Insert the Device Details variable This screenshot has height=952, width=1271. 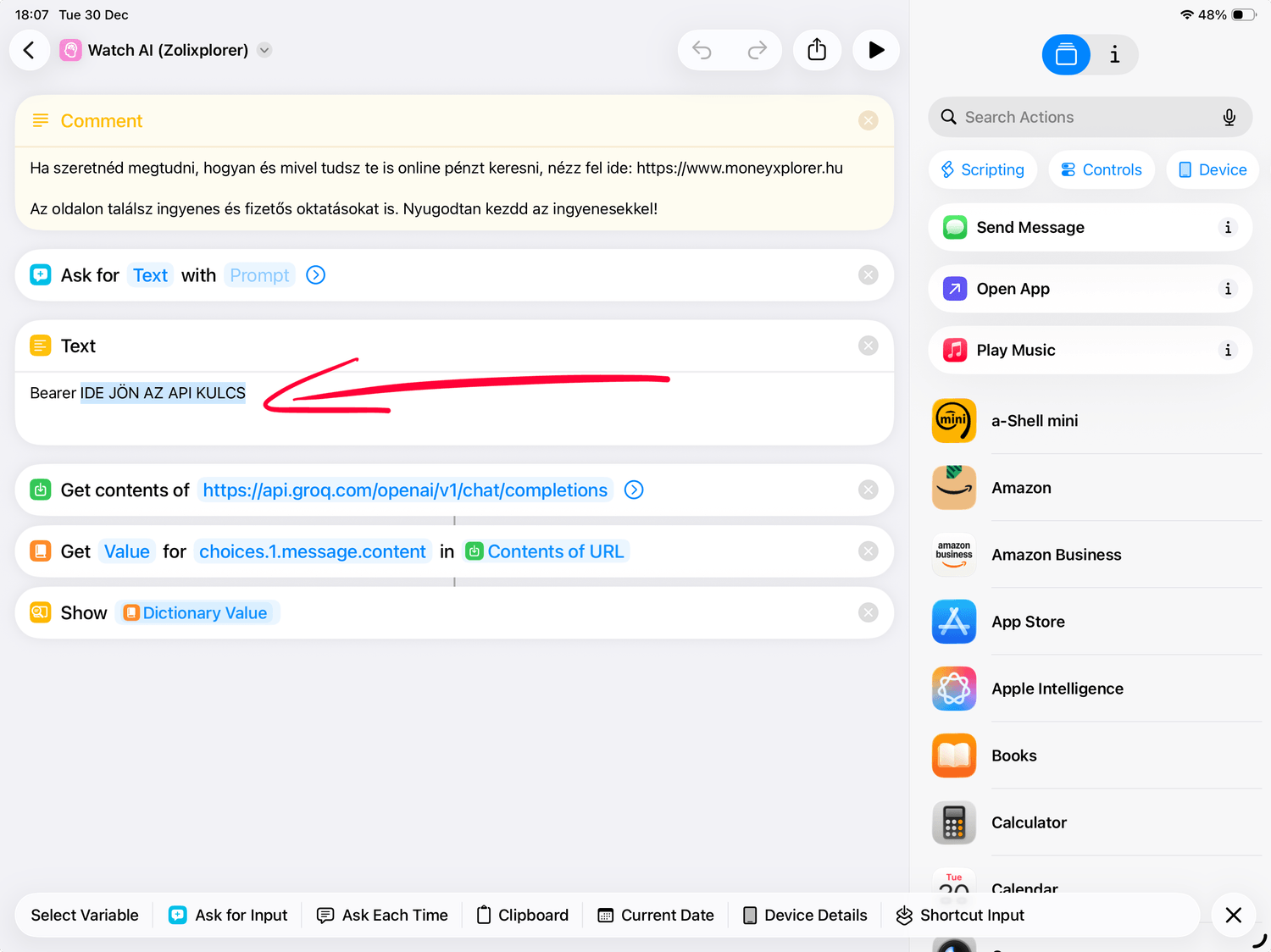click(x=804, y=915)
